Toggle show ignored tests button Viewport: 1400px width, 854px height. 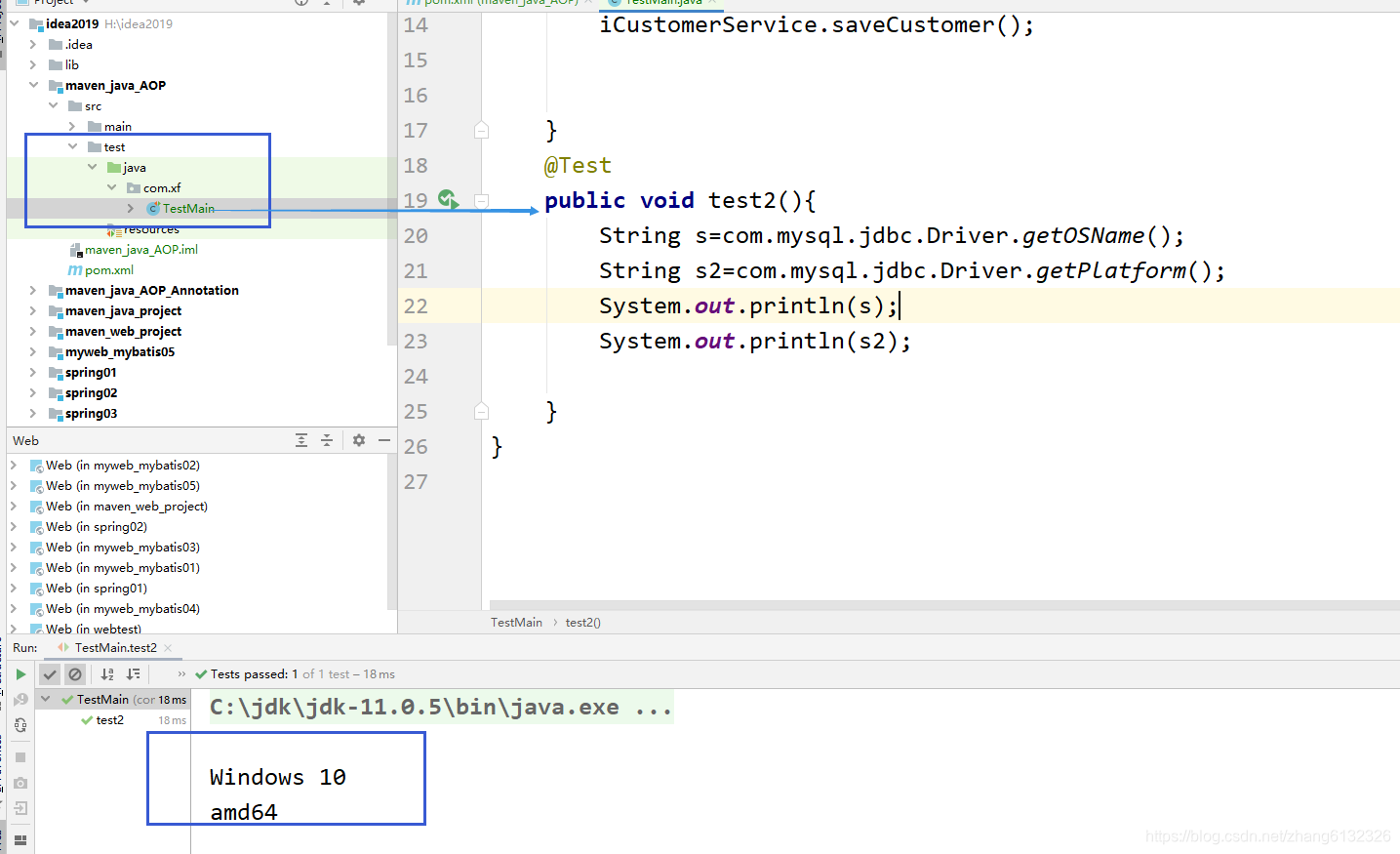[x=75, y=674]
